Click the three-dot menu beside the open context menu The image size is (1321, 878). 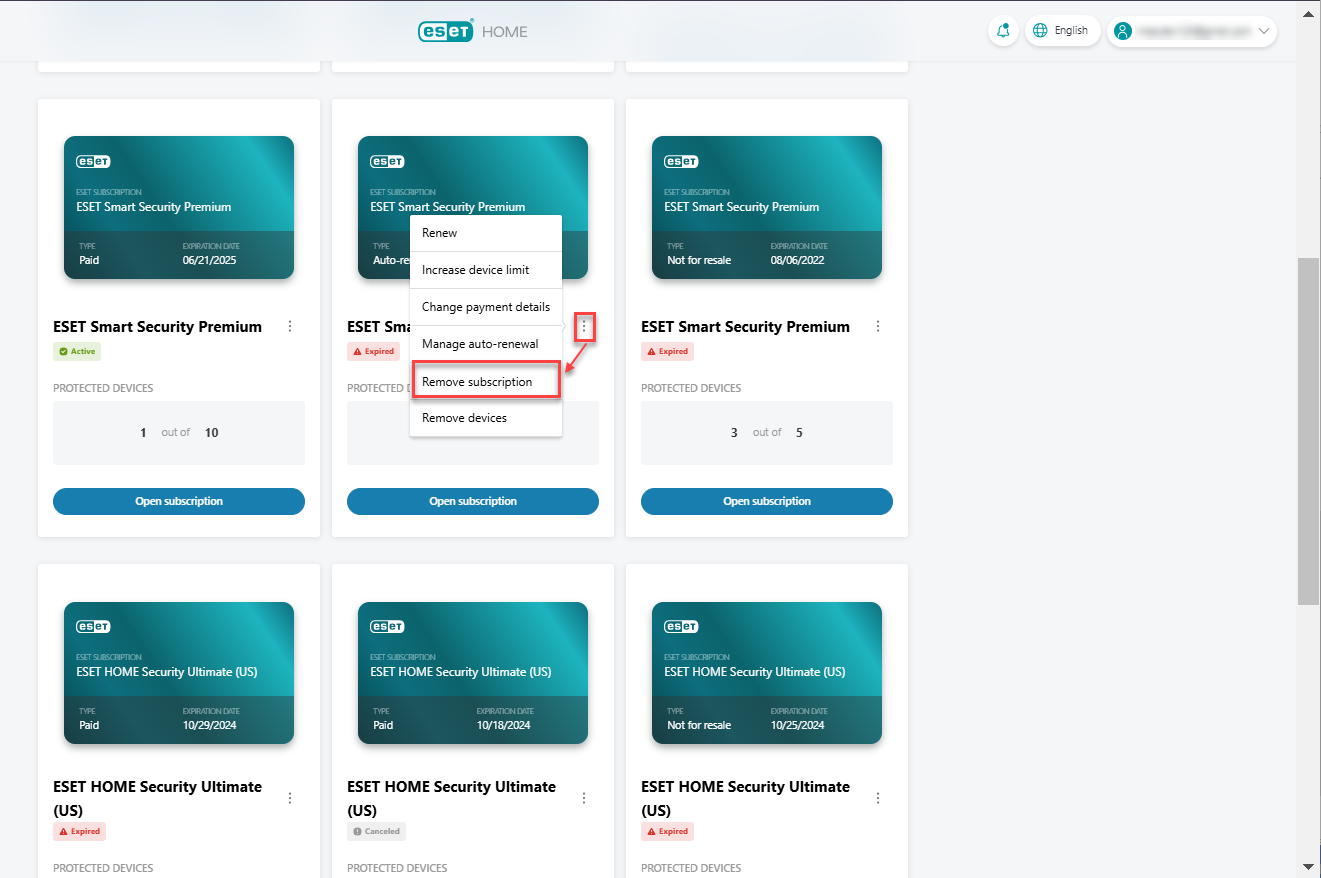584,326
